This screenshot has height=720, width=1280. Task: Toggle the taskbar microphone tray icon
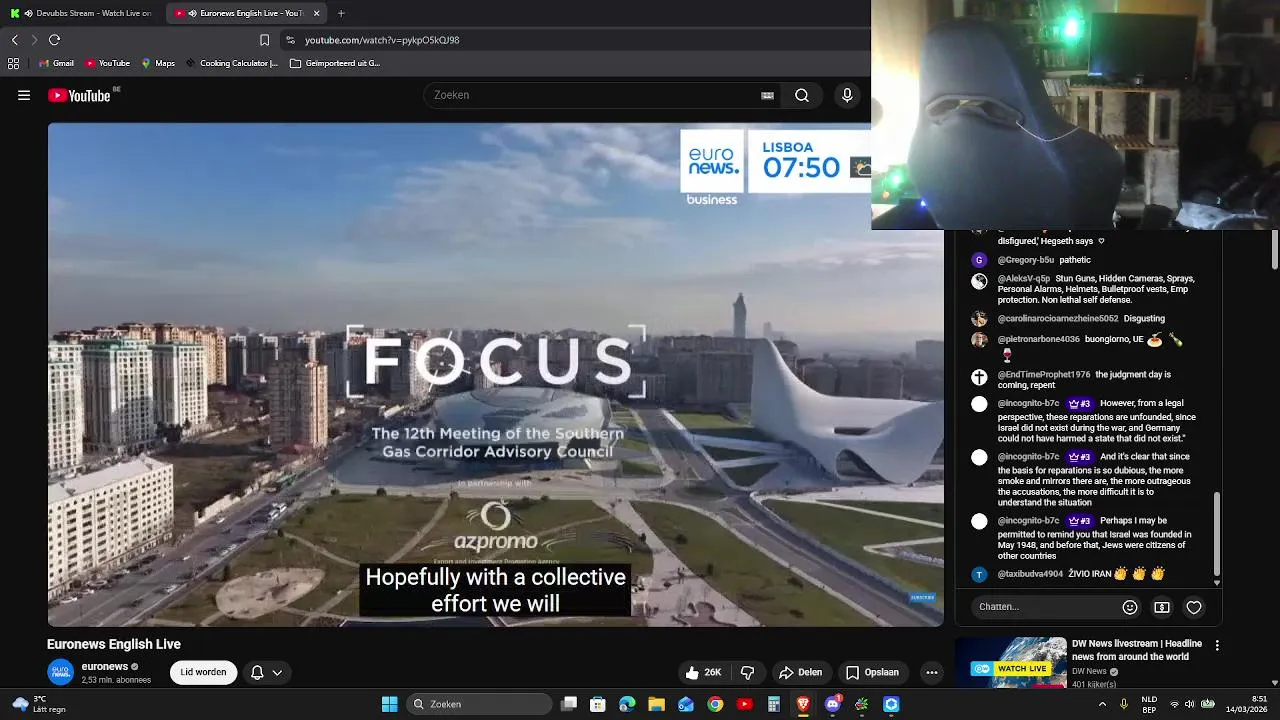pyautogui.click(x=1124, y=704)
